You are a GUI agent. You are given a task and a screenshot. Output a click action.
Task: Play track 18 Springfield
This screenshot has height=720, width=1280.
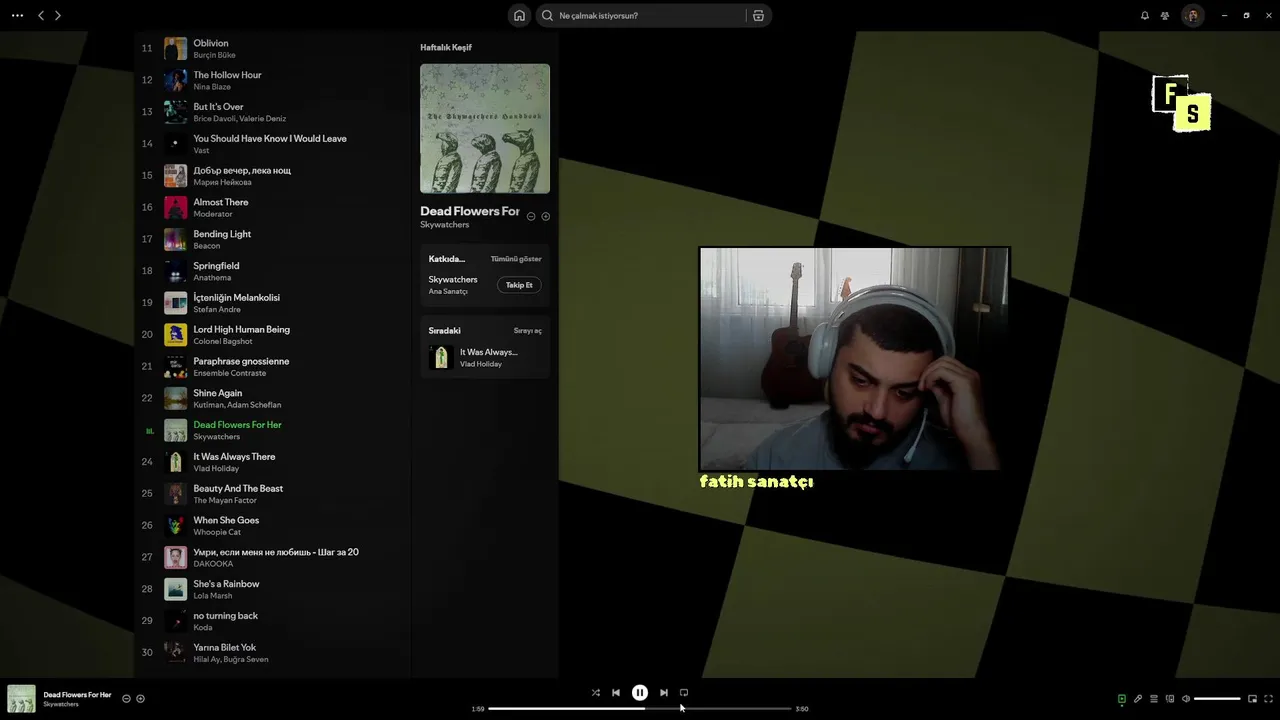(x=270, y=271)
